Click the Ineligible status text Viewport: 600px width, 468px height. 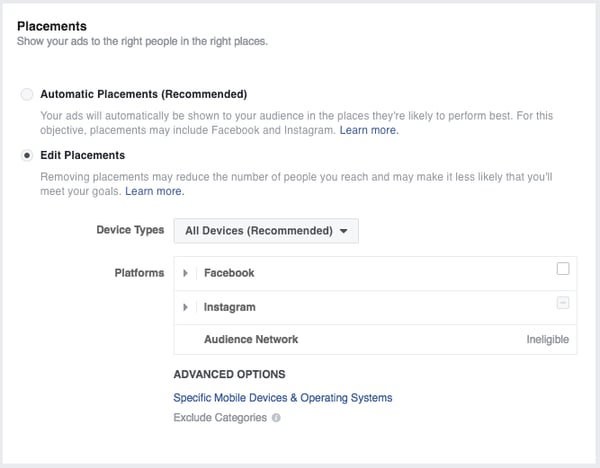547,339
